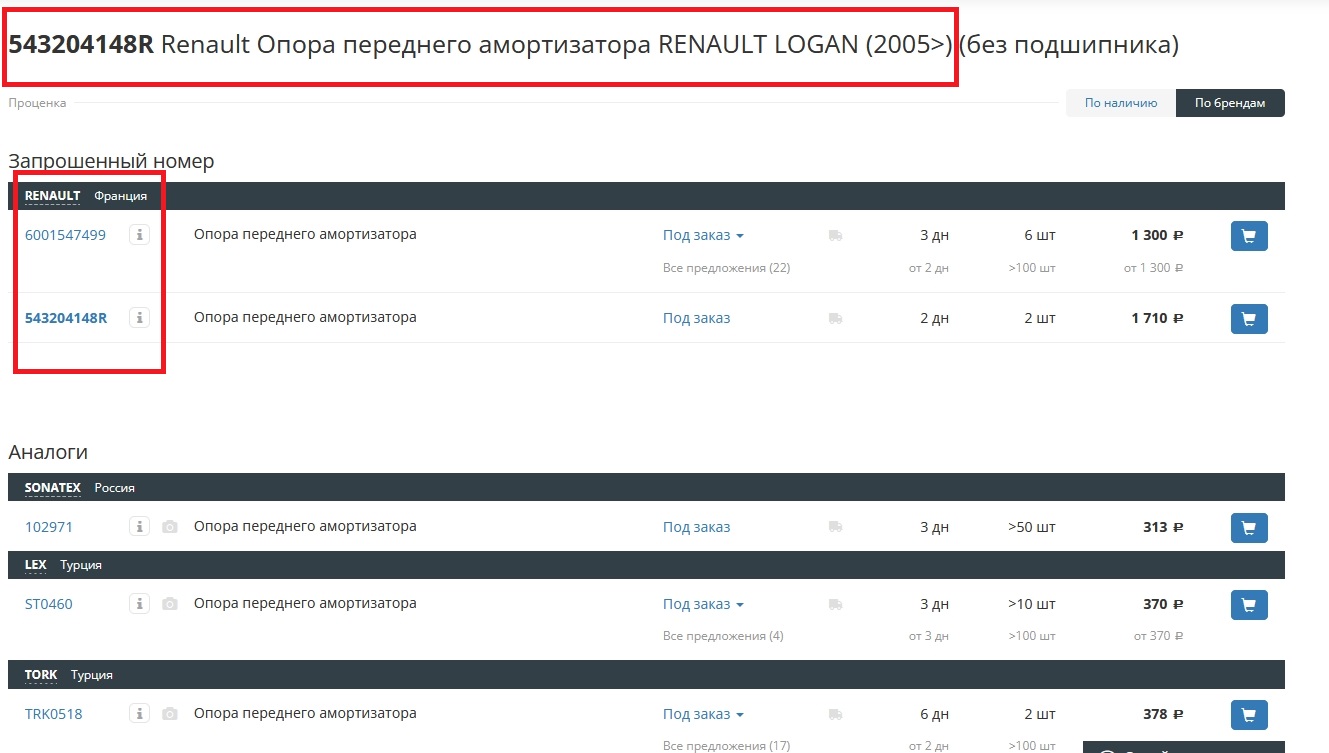
Task: Click 'Франция' country label
Action: point(121,196)
